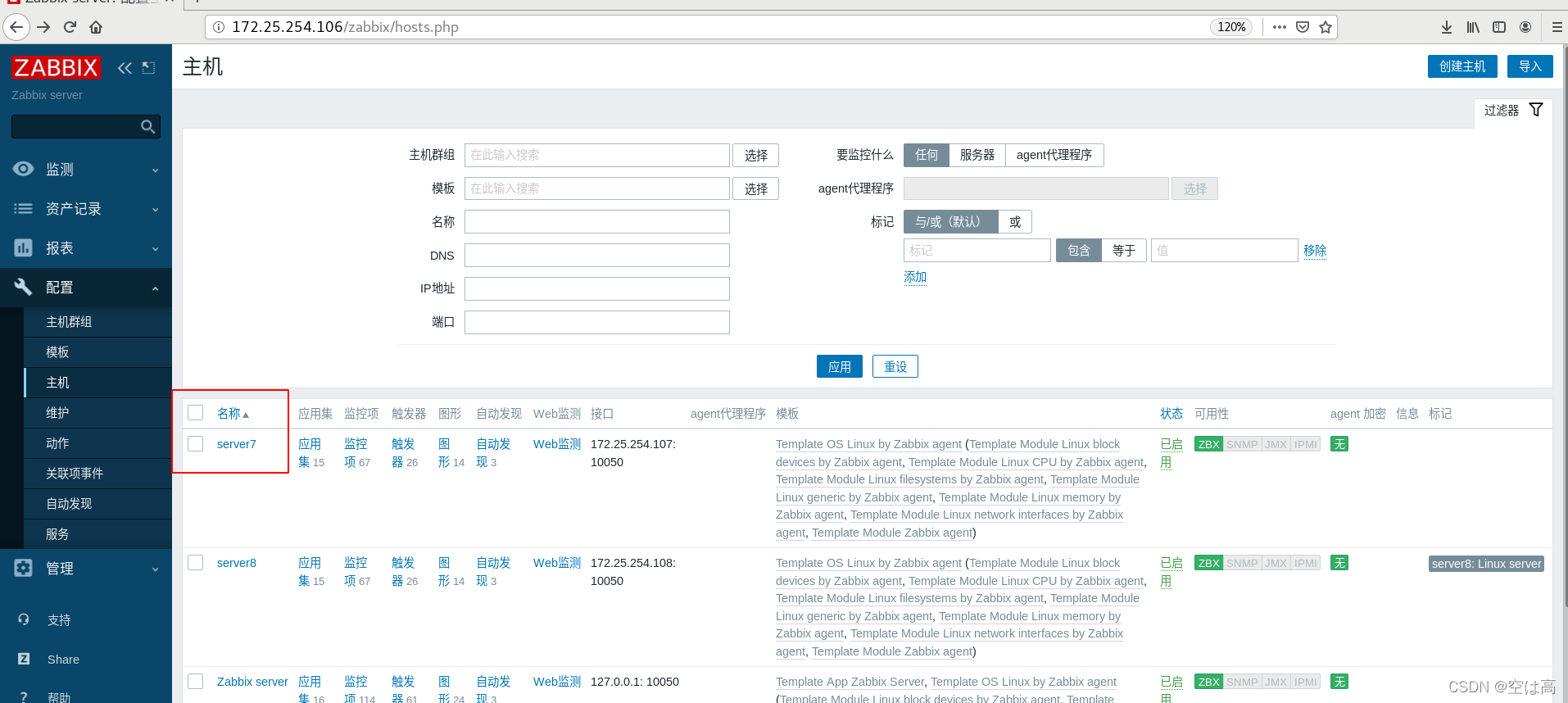Screen dimensions: 1568x703
Task: Collapse the 配置 sidebar menu
Action: pos(86,288)
